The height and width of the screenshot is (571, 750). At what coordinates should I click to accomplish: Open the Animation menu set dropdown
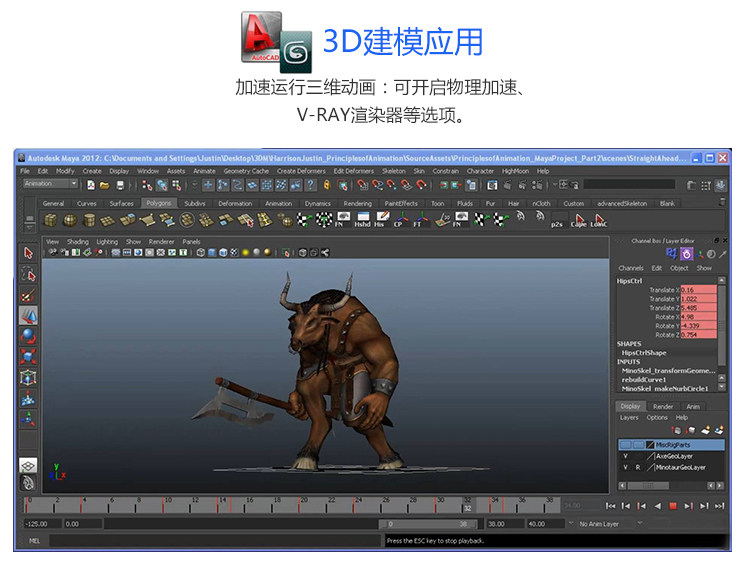[x=50, y=184]
